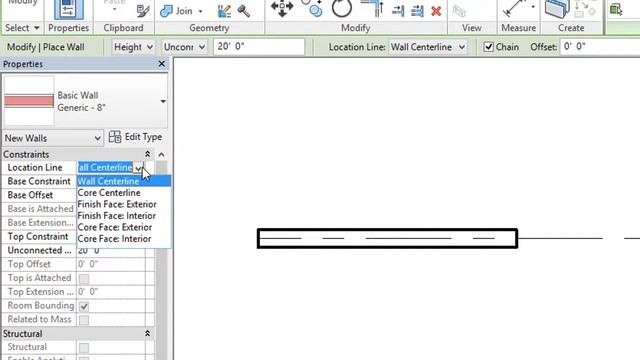Click the Join geometry icon
This screenshot has width=640, height=360.
166,11
